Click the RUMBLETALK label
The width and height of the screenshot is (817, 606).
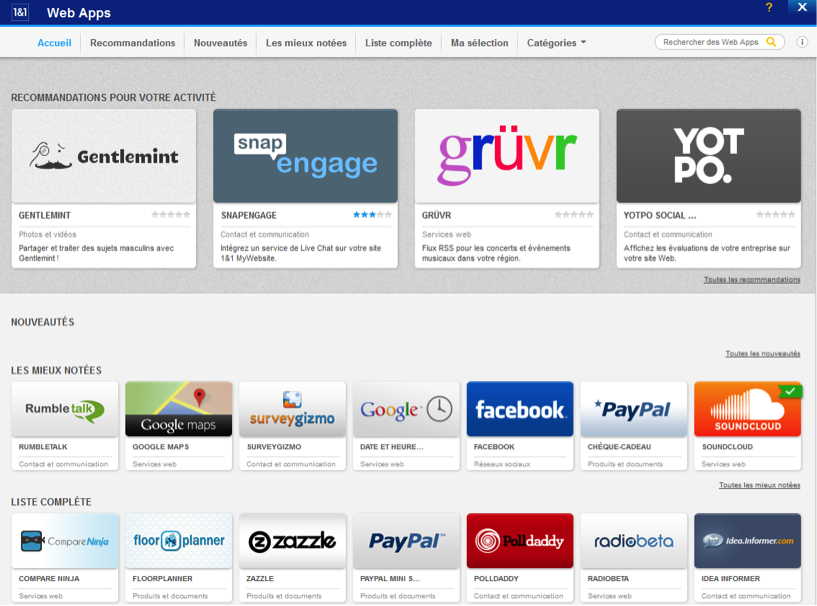(x=43, y=447)
